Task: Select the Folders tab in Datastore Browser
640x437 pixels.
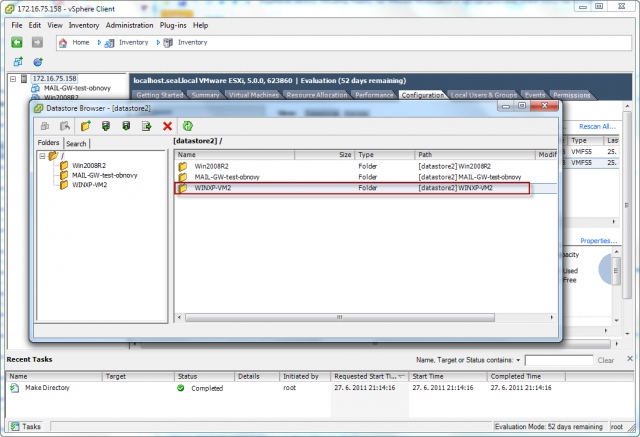Action: coord(49,142)
